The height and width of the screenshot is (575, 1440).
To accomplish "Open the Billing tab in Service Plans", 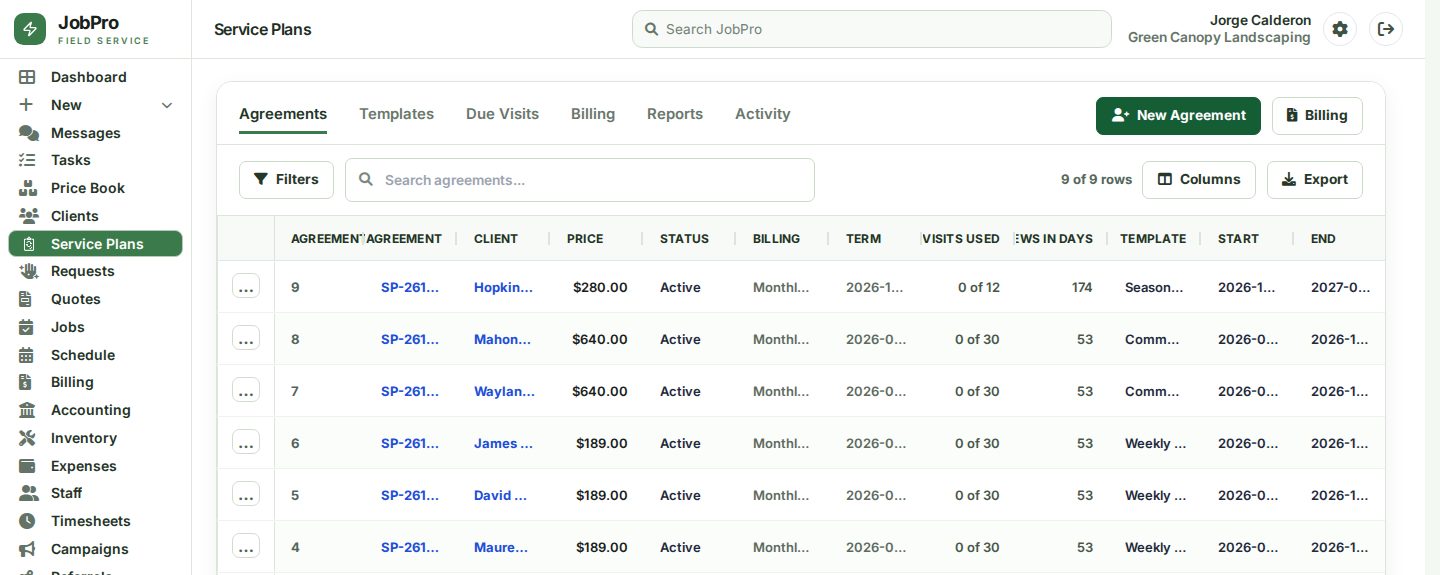I will click(x=593, y=114).
